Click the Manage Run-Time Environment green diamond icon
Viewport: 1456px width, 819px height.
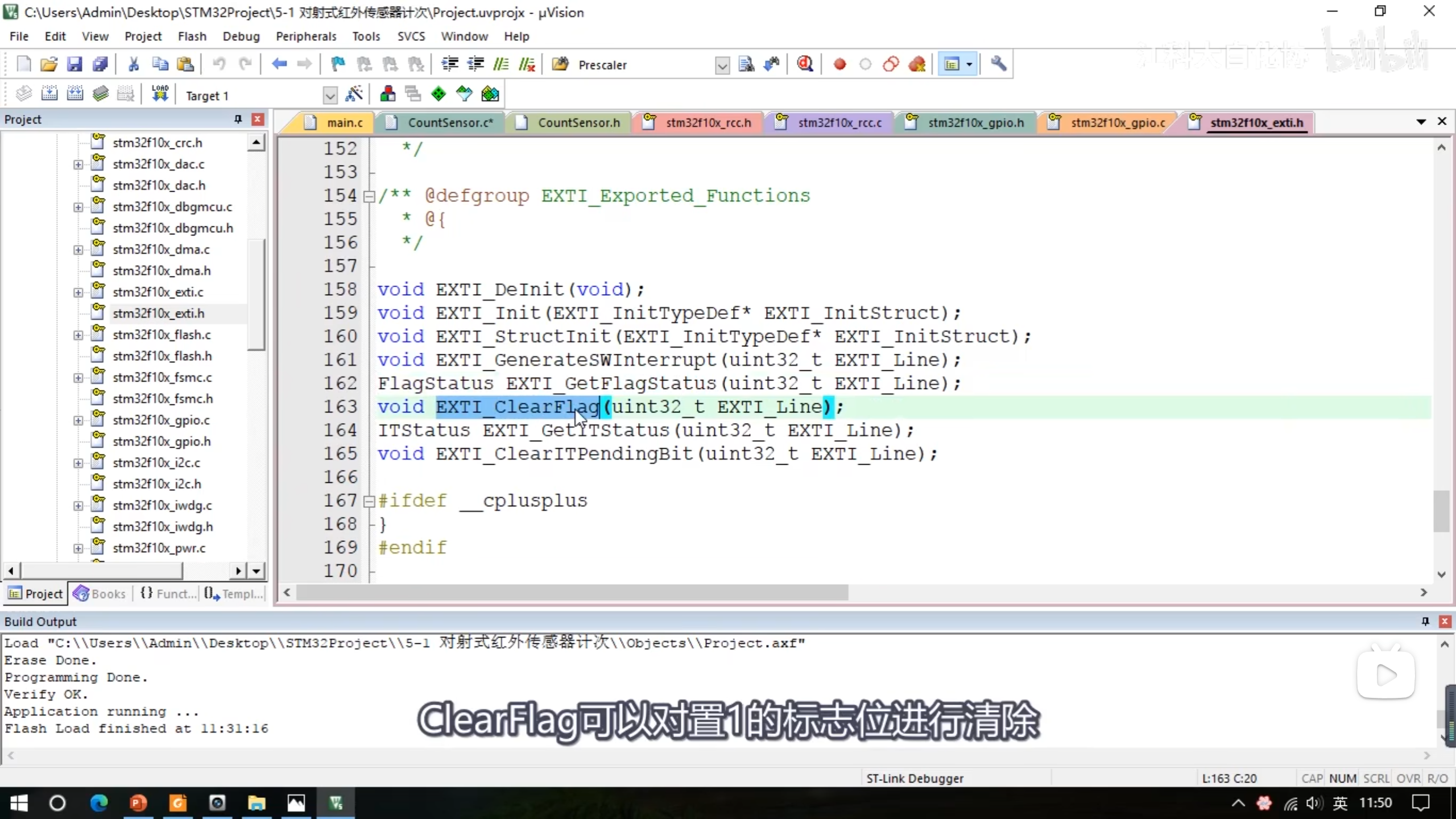tap(439, 94)
